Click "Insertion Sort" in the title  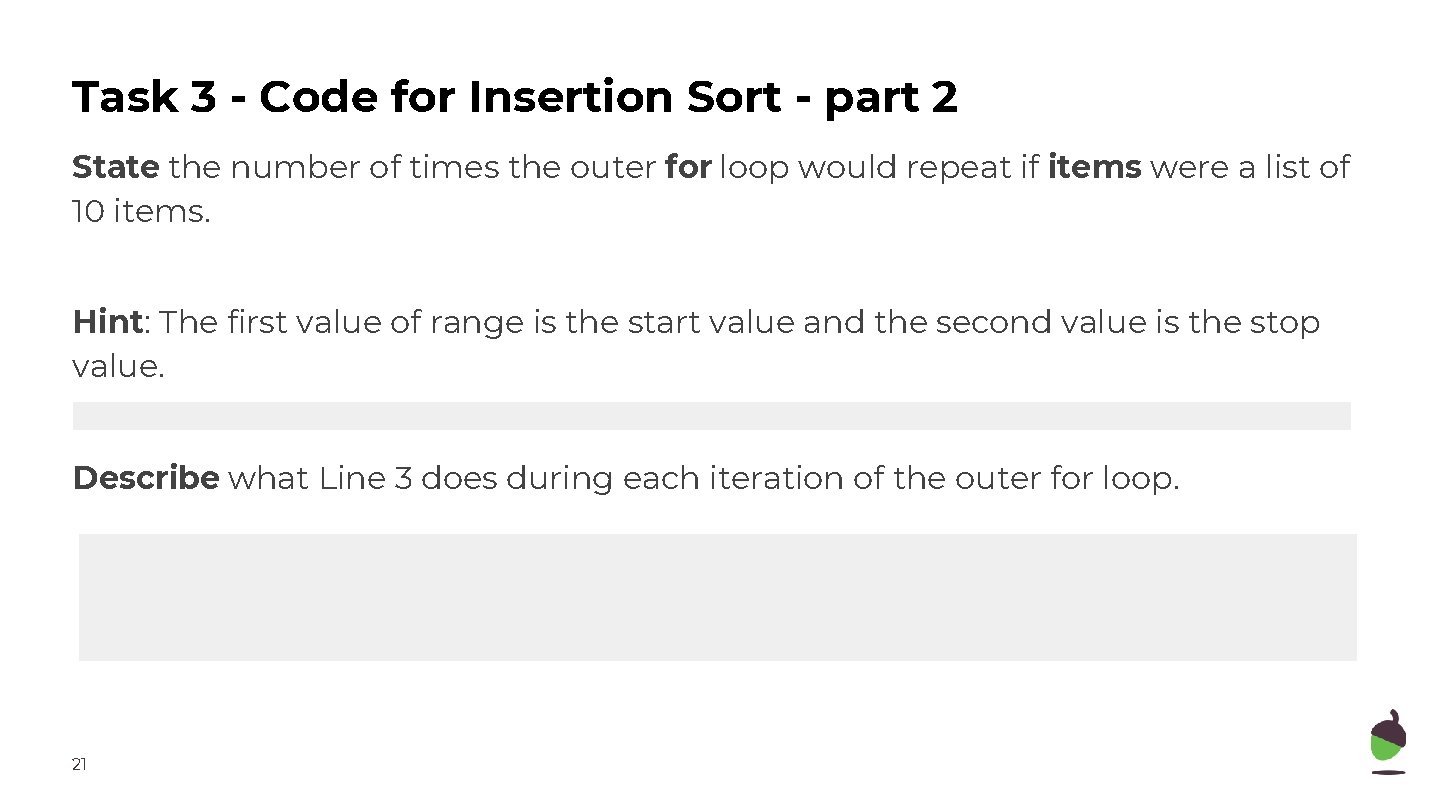click(x=625, y=98)
